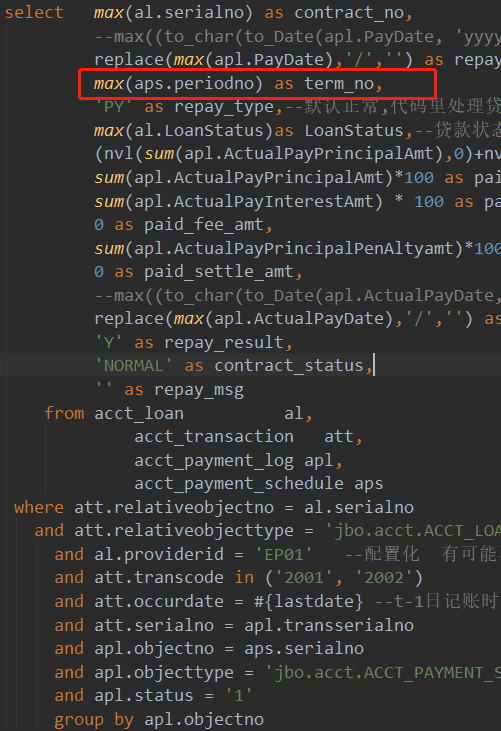Viewport: 501px width, 731px height.
Task: Click 'paid_fee_amt' alias
Action: tap(204, 225)
